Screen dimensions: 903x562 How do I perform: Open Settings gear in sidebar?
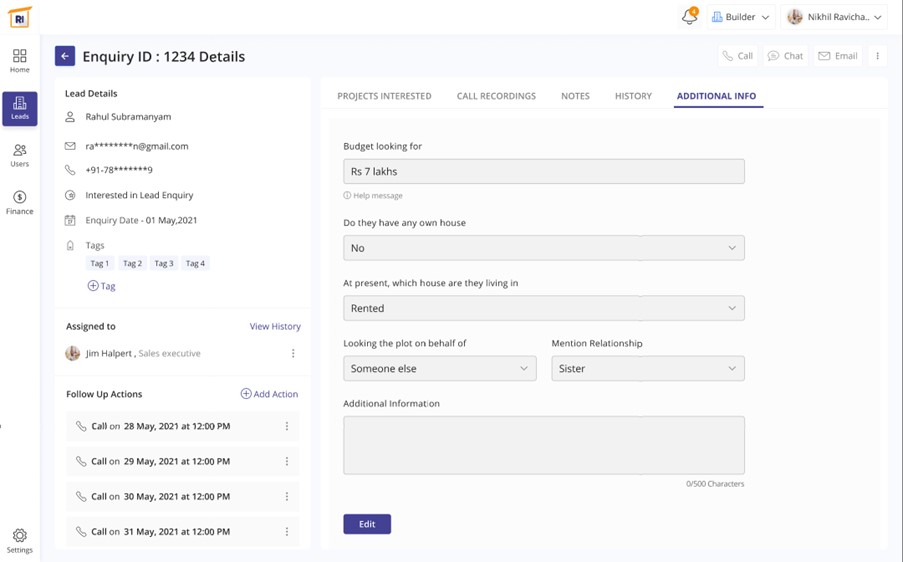click(x=19, y=541)
